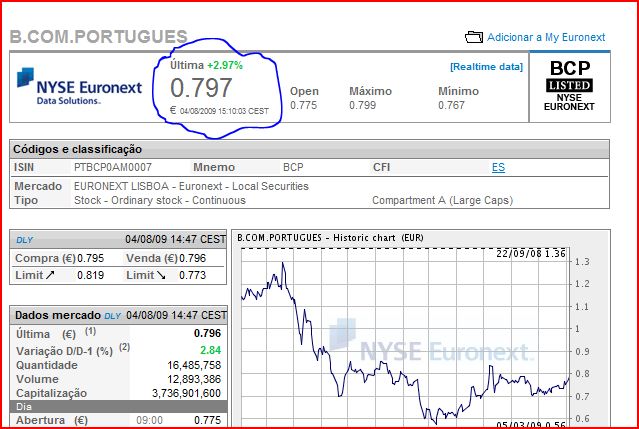Click the Open value 0.775

303,106
